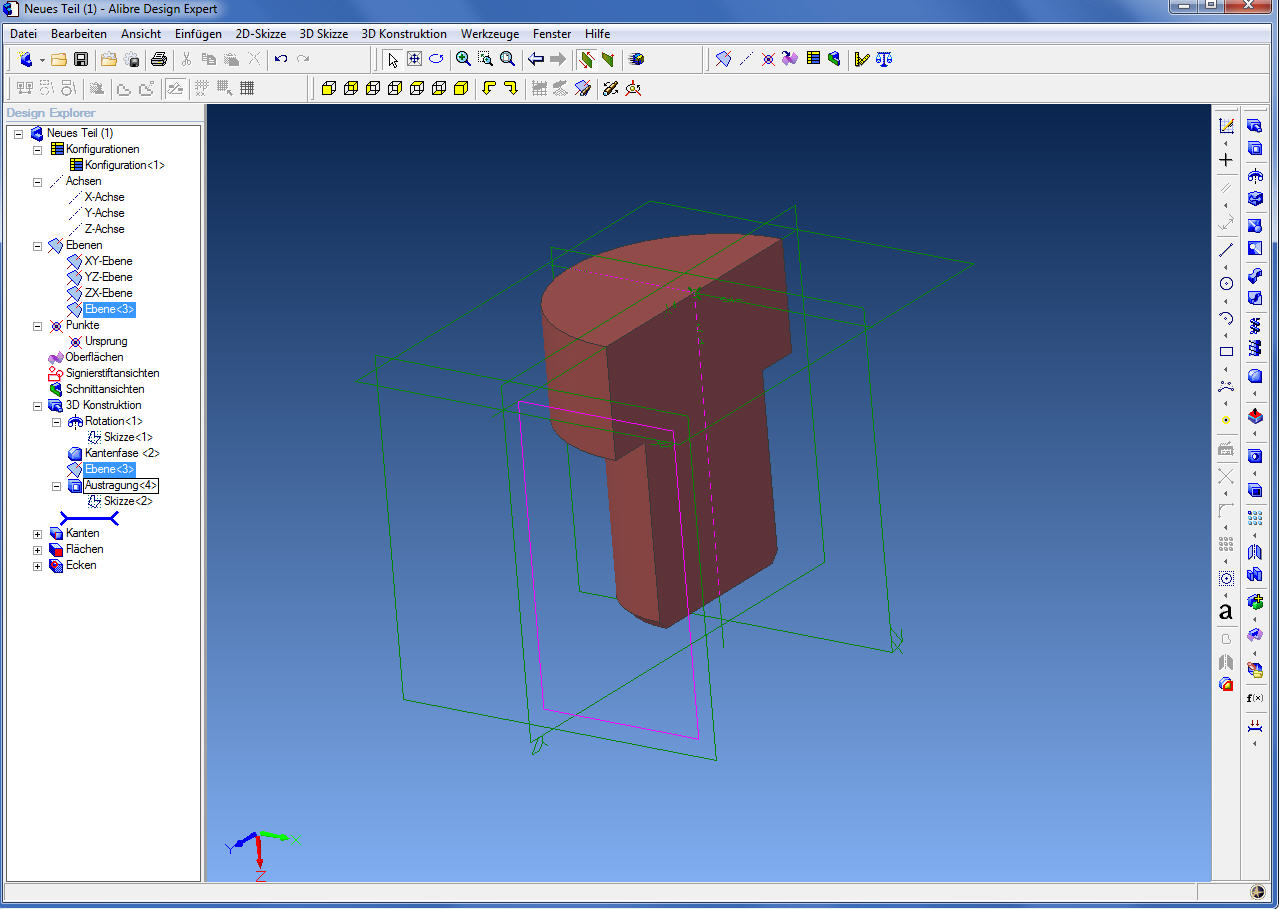Click the Measure tool ruler icon

tap(862, 59)
